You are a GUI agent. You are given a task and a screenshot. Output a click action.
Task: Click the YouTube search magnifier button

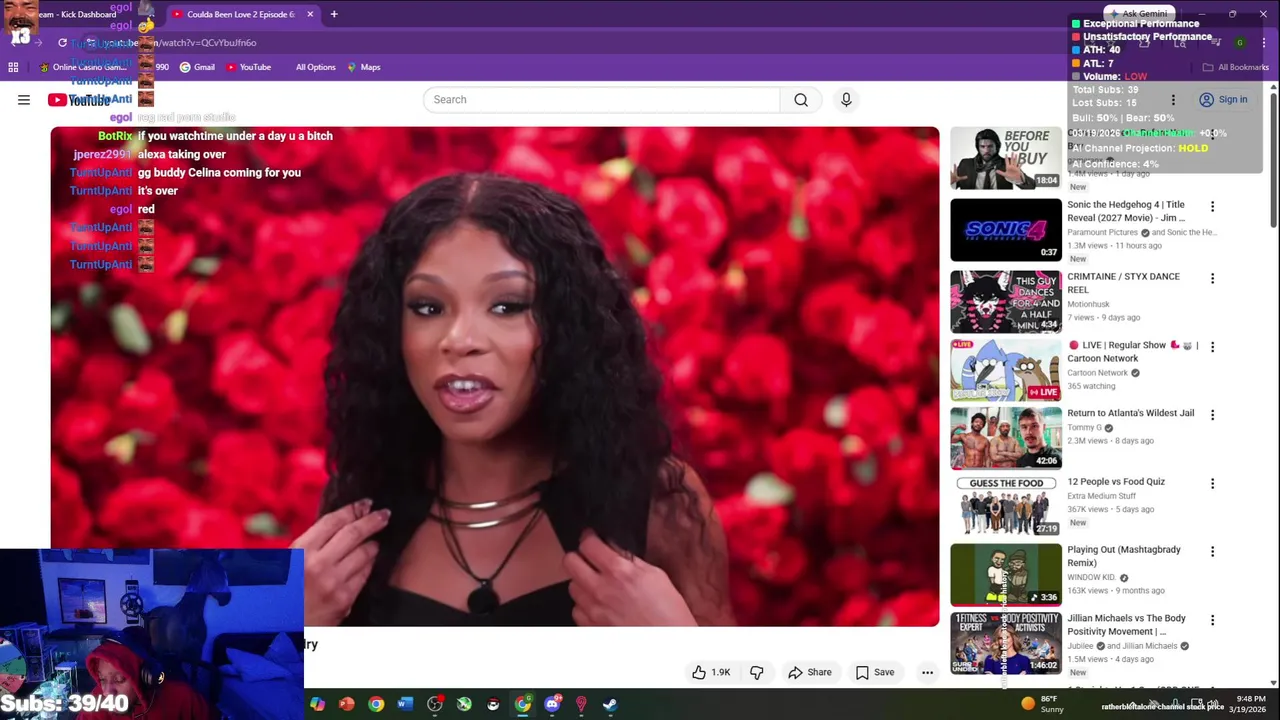pos(801,100)
